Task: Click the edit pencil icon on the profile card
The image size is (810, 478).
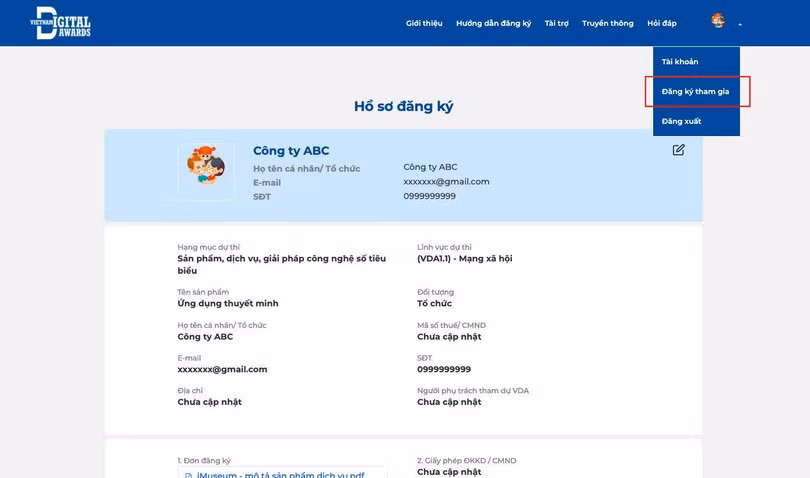Action: click(678, 150)
